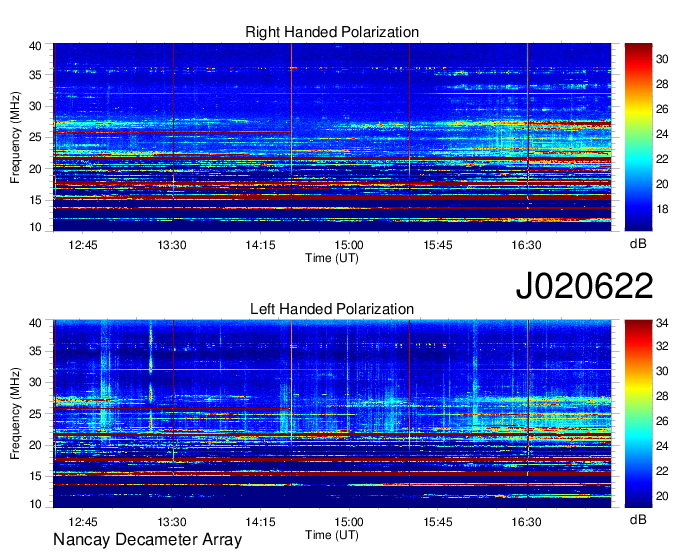Click the right-handed plot color scale bar
Screen dimensions: 680x552
pyautogui.click(x=638, y=137)
